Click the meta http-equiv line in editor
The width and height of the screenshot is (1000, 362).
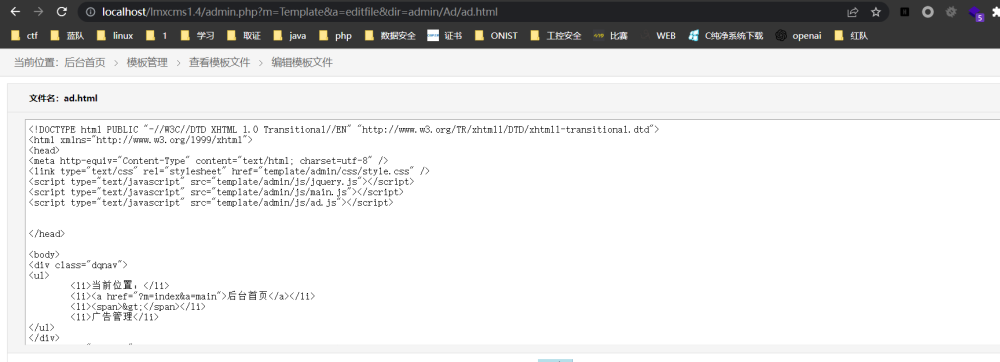pos(209,161)
